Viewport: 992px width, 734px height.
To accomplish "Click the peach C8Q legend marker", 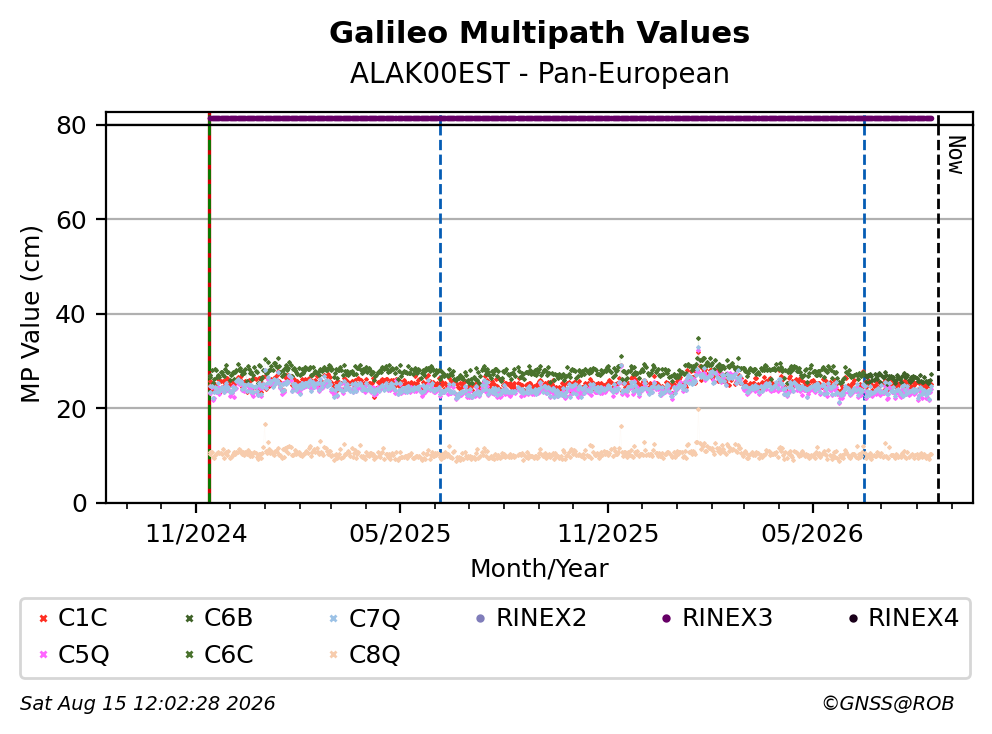I will click(x=333, y=655).
